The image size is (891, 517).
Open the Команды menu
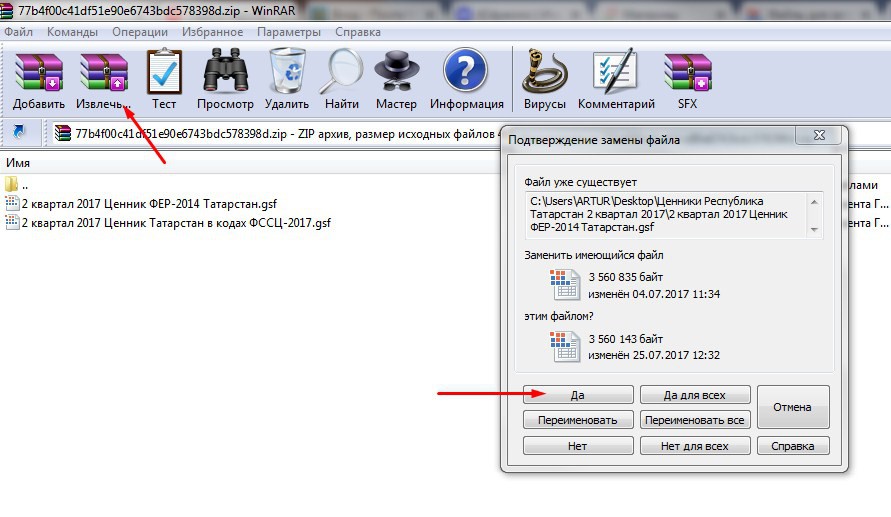[x=72, y=32]
